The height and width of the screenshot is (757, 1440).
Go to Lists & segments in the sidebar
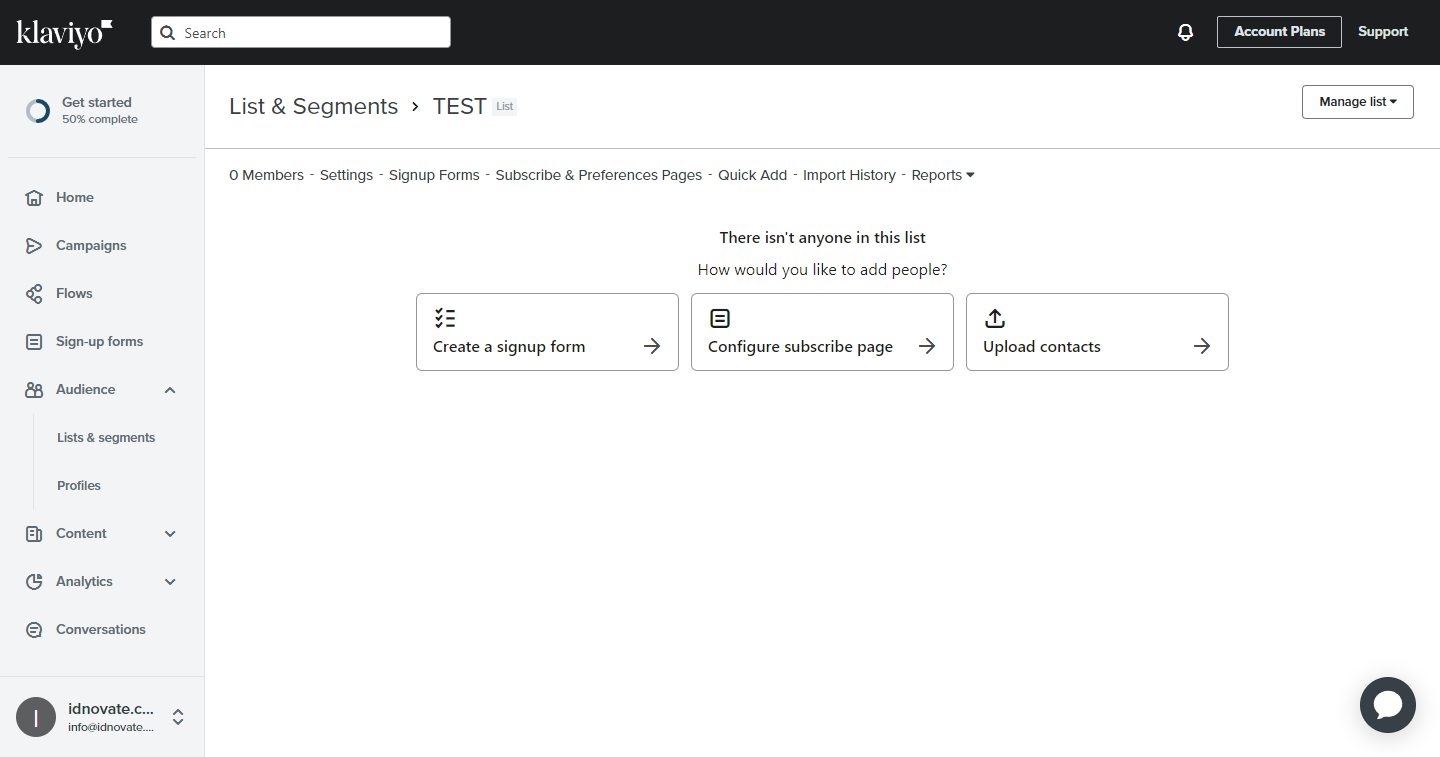(106, 438)
